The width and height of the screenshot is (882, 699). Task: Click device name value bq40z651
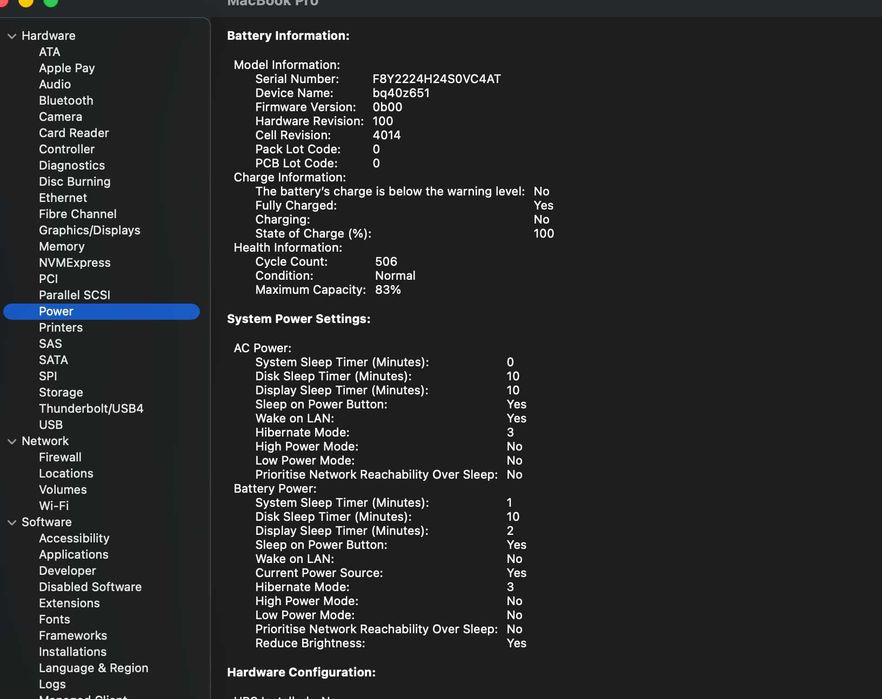401,93
